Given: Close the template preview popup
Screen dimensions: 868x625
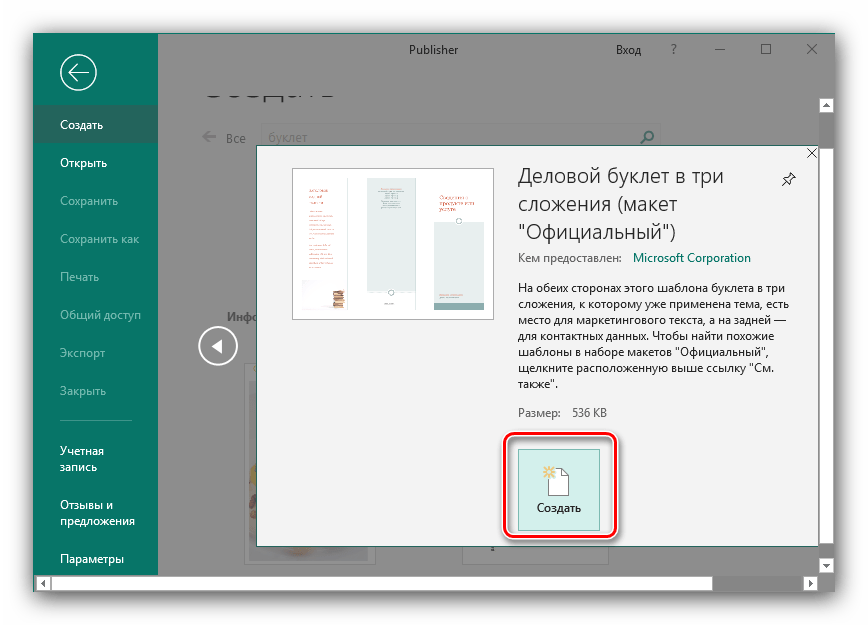Looking at the screenshot, I should [x=812, y=153].
